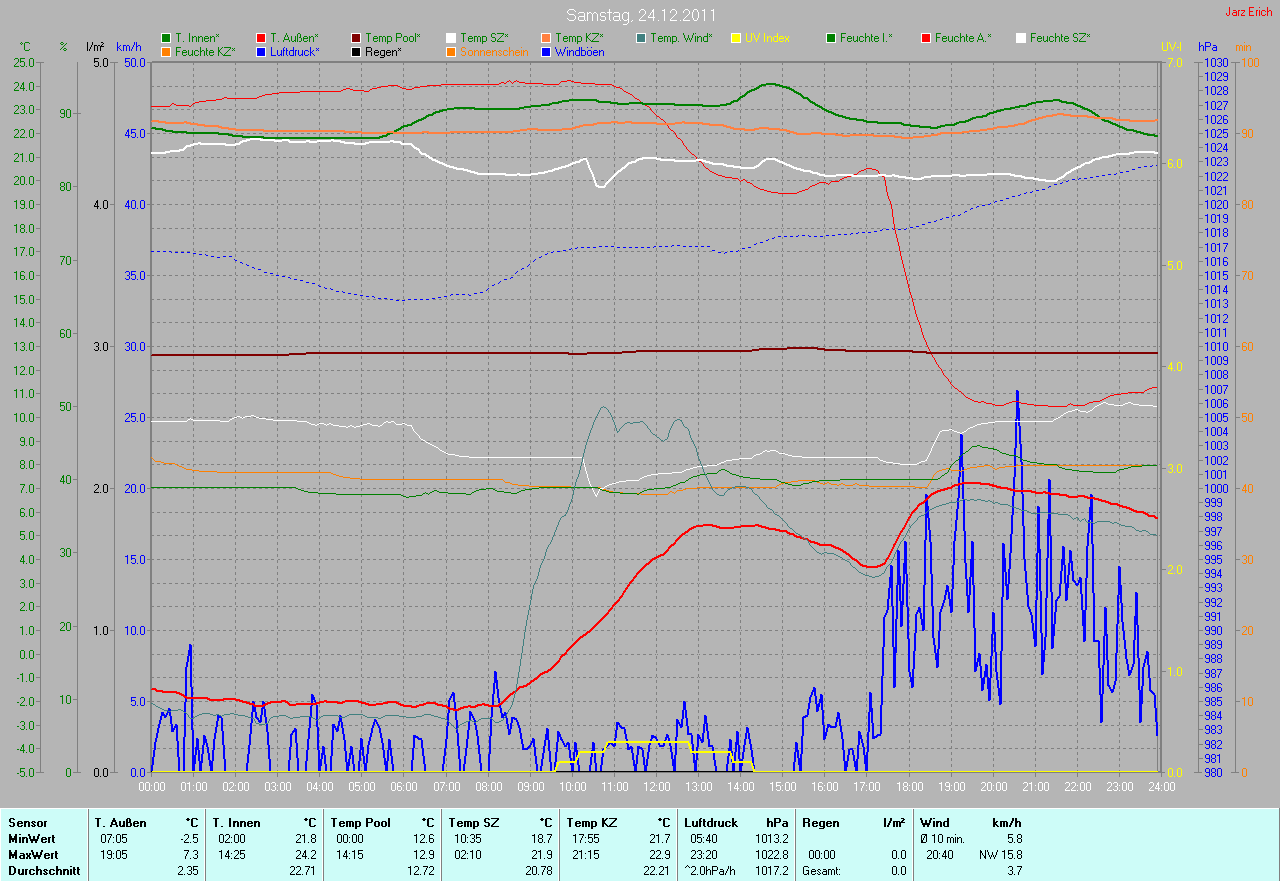1280x881 pixels.
Task: Click the chart title 'Samstag, 24.12.2011'
Action: 640,15
